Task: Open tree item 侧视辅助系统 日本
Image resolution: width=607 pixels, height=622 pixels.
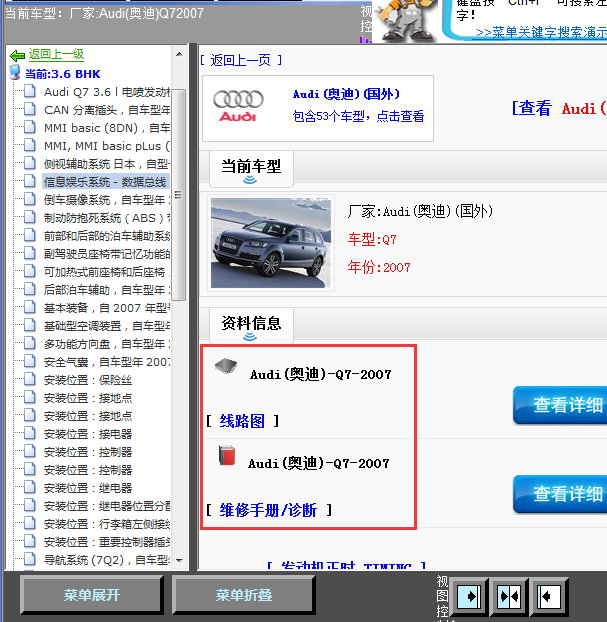Action: (107, 164)
